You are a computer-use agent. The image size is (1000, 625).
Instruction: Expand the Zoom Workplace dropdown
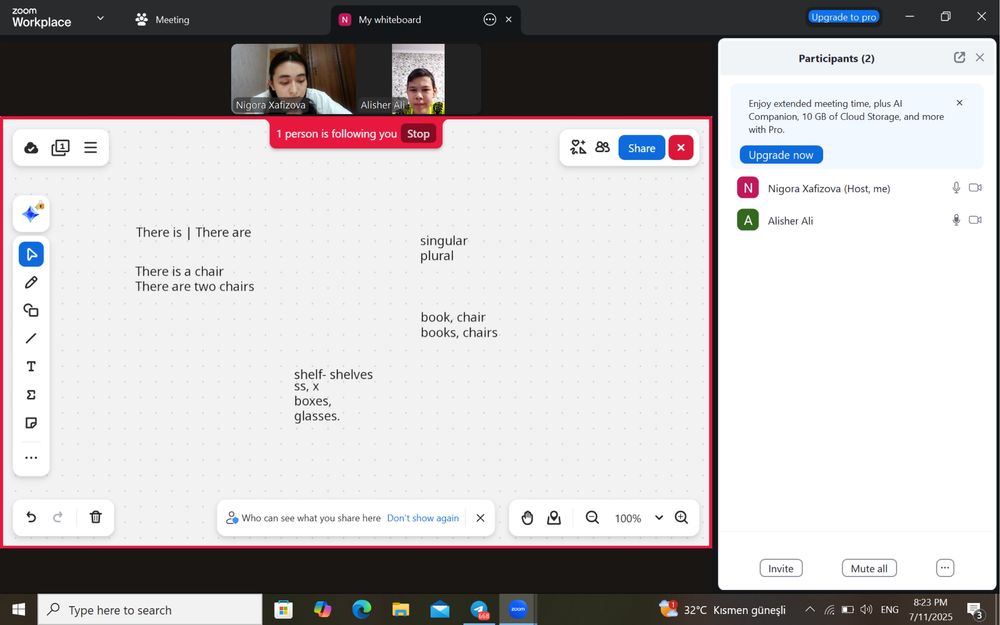pyautogui.click(x=100, y=18)
